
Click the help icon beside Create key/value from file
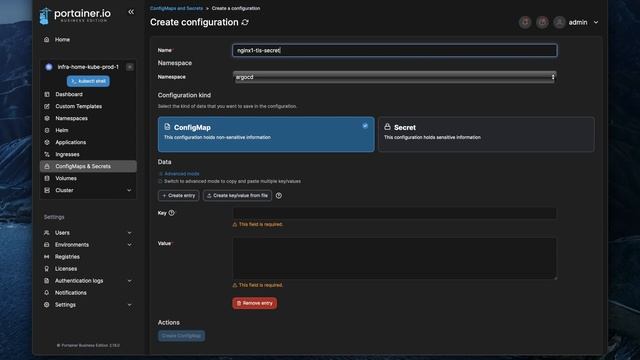[x=279, y=196]
